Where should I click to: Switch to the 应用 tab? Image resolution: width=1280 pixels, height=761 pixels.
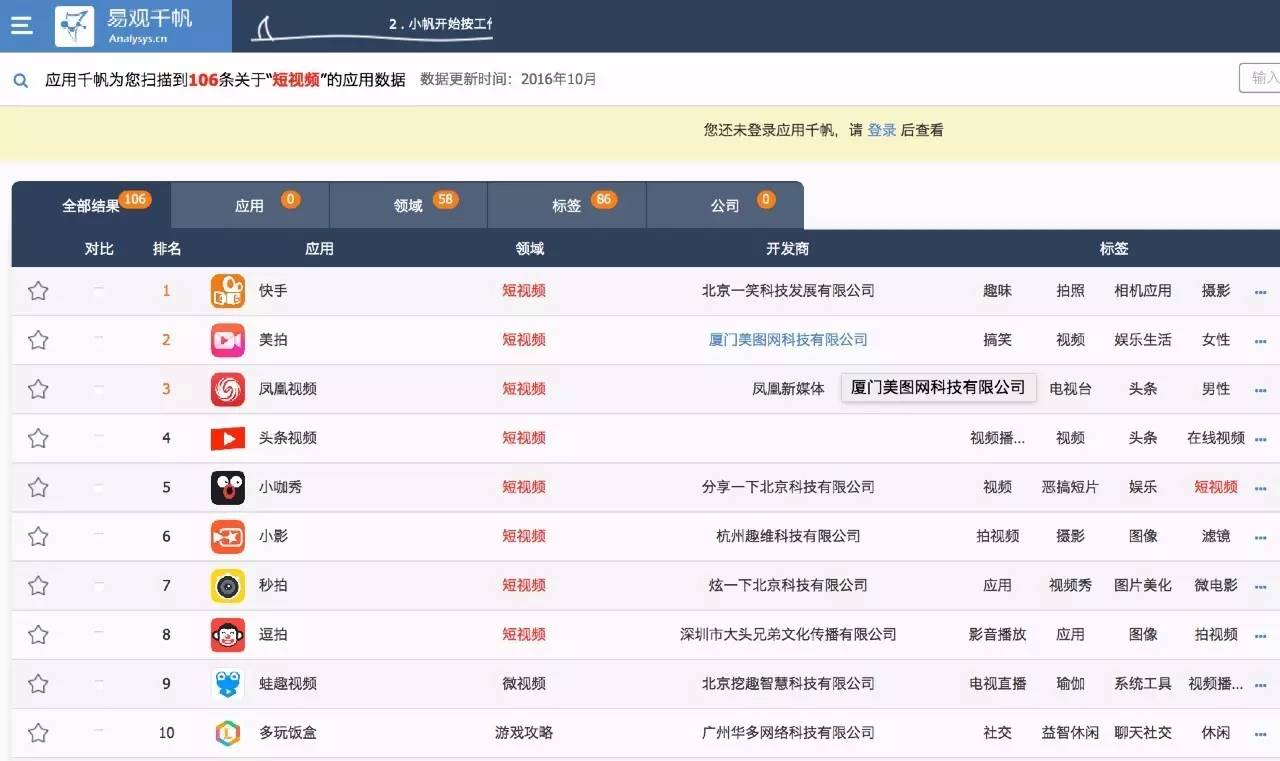tap(250, 205)
